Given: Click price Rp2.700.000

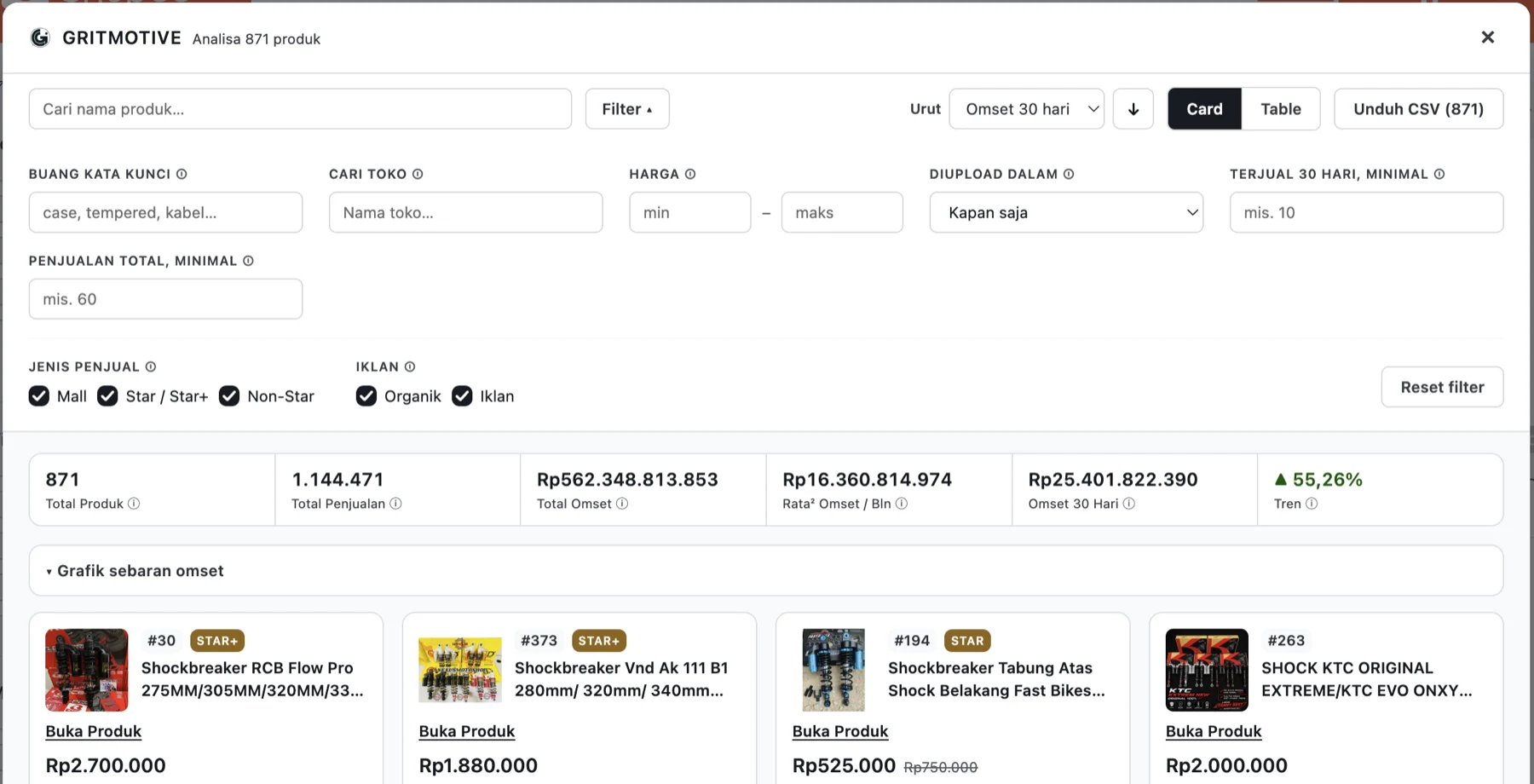Looking at the screenshot, I should pyautogui.click(x=106, y=765).
